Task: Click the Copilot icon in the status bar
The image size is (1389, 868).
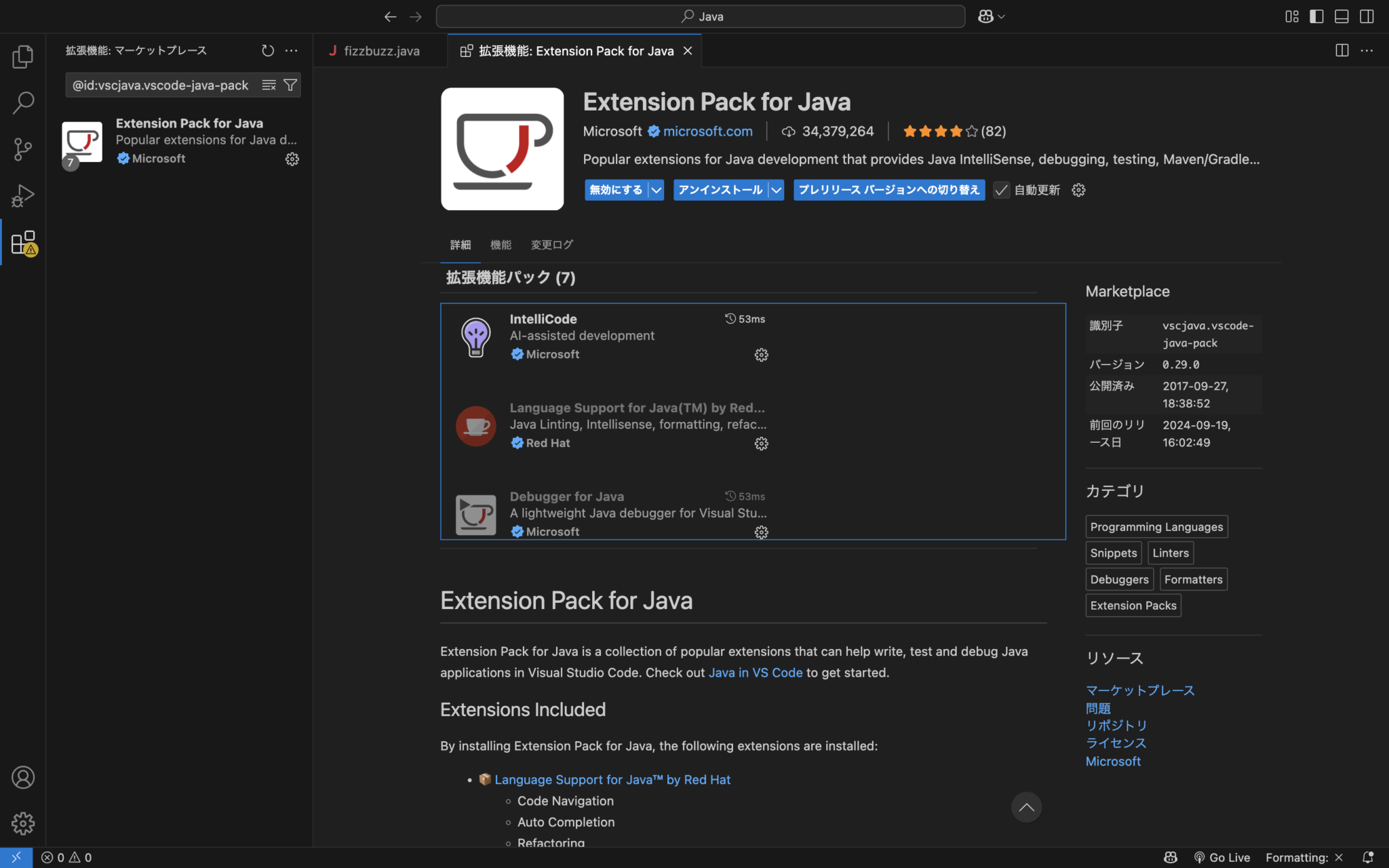Action: pyautogui.click(x=1172, y=857)
